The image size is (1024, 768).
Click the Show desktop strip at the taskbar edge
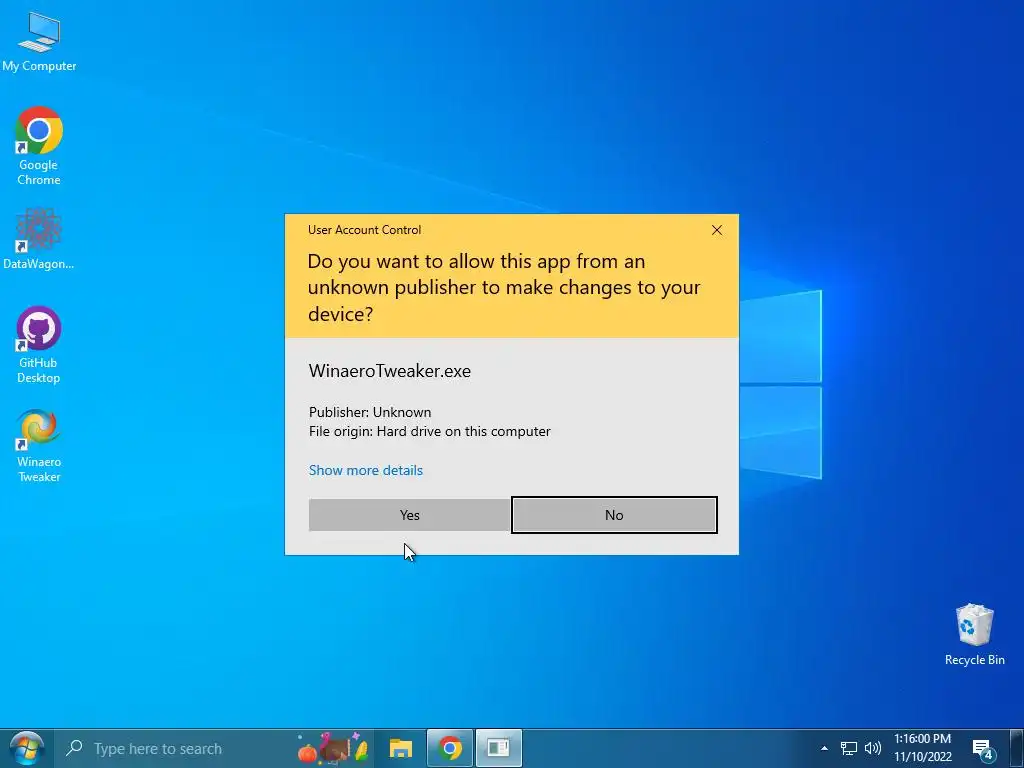click(x=1015, y=749)
